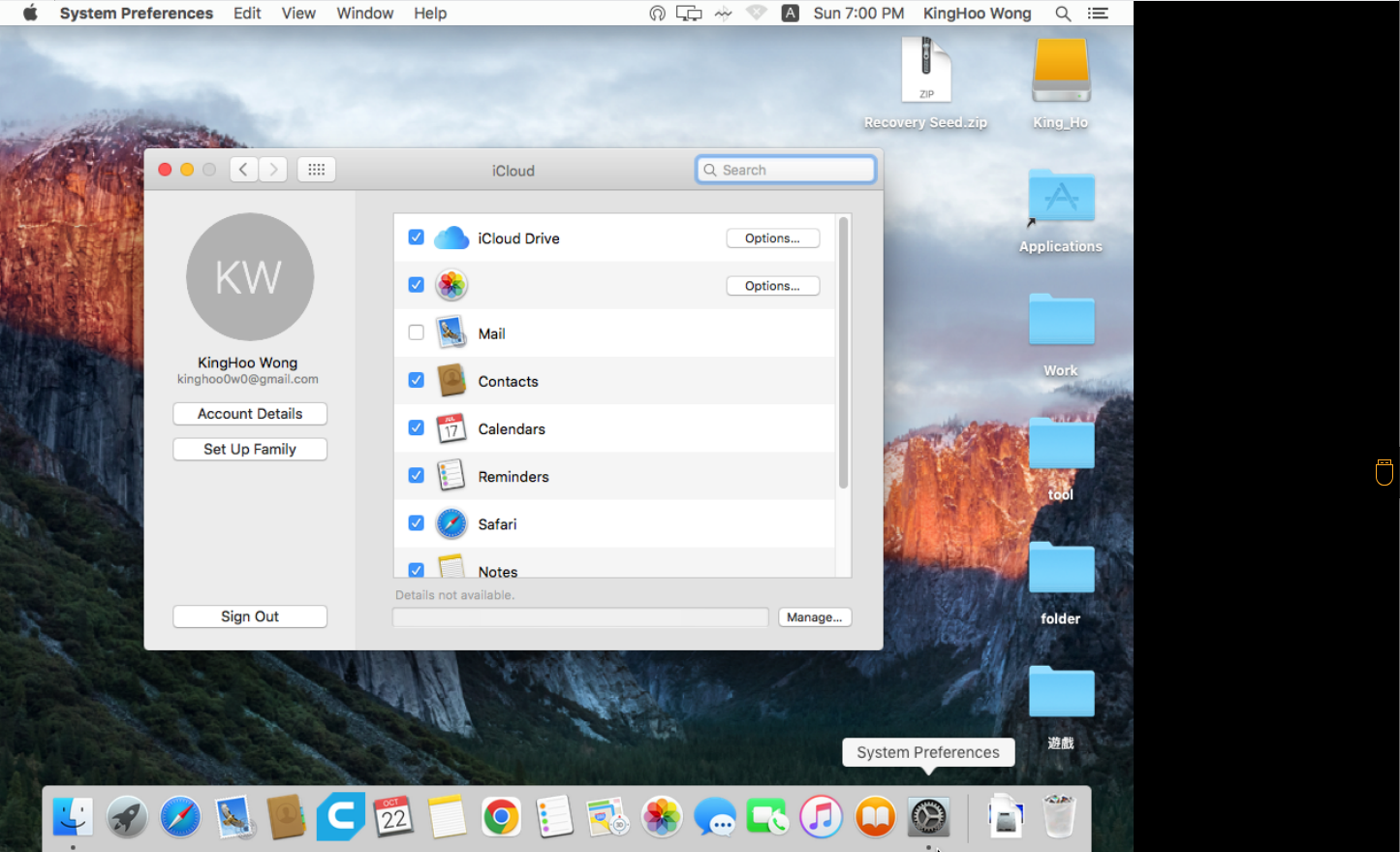
Task: Open the Apple menu
Action: click(x=30, y=14)
